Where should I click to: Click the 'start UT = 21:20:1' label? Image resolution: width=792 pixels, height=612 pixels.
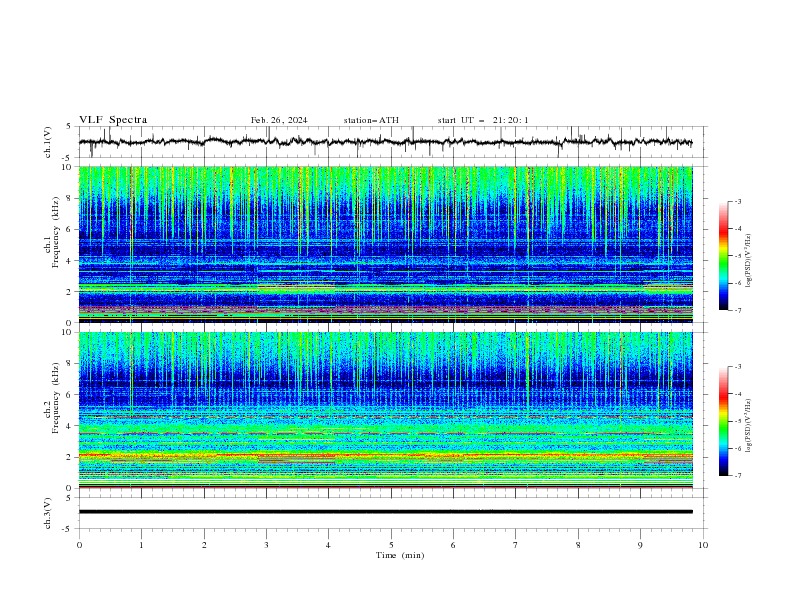483,120
